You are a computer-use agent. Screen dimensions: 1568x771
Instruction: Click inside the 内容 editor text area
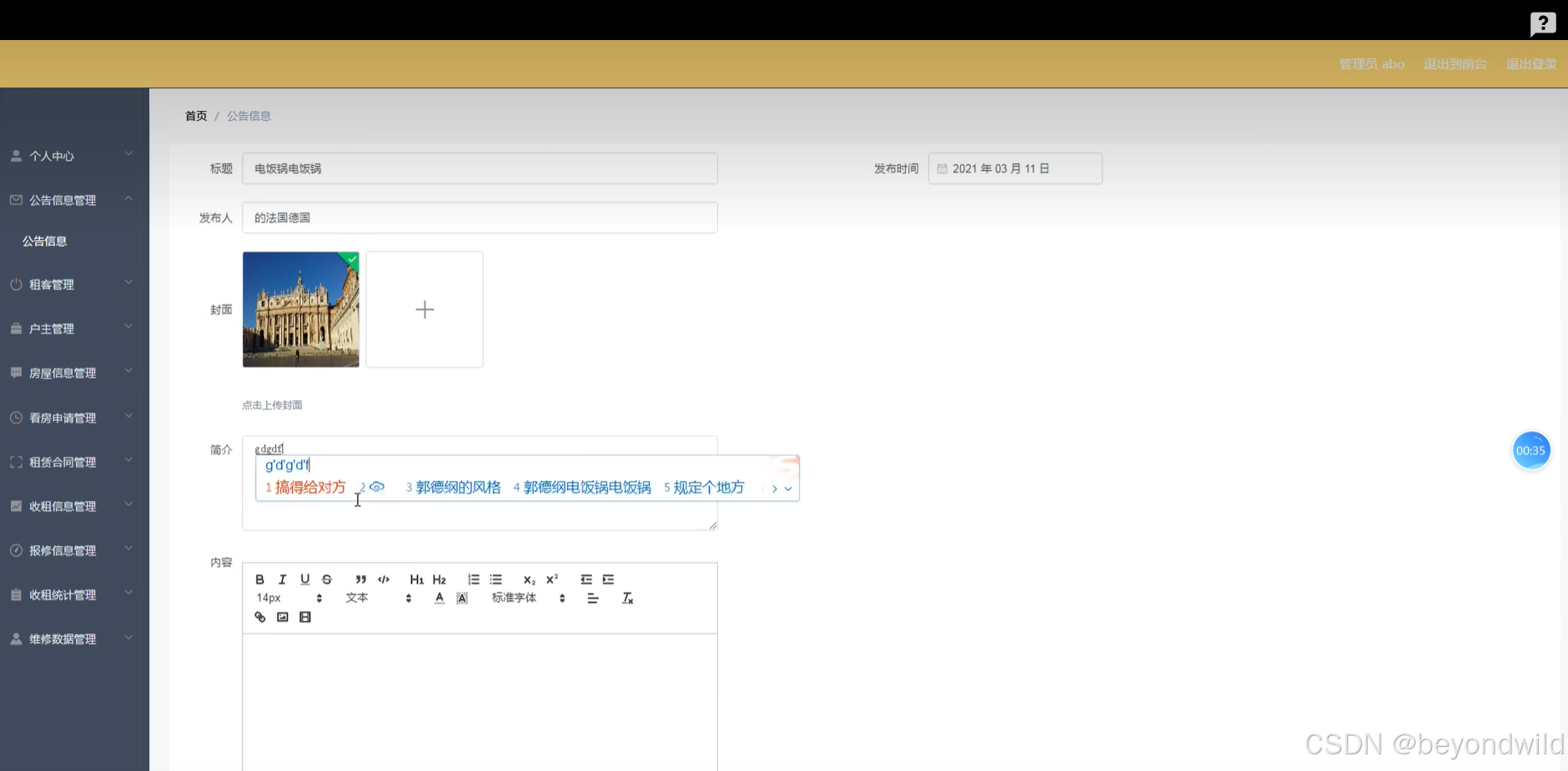(x=480, y=702)
